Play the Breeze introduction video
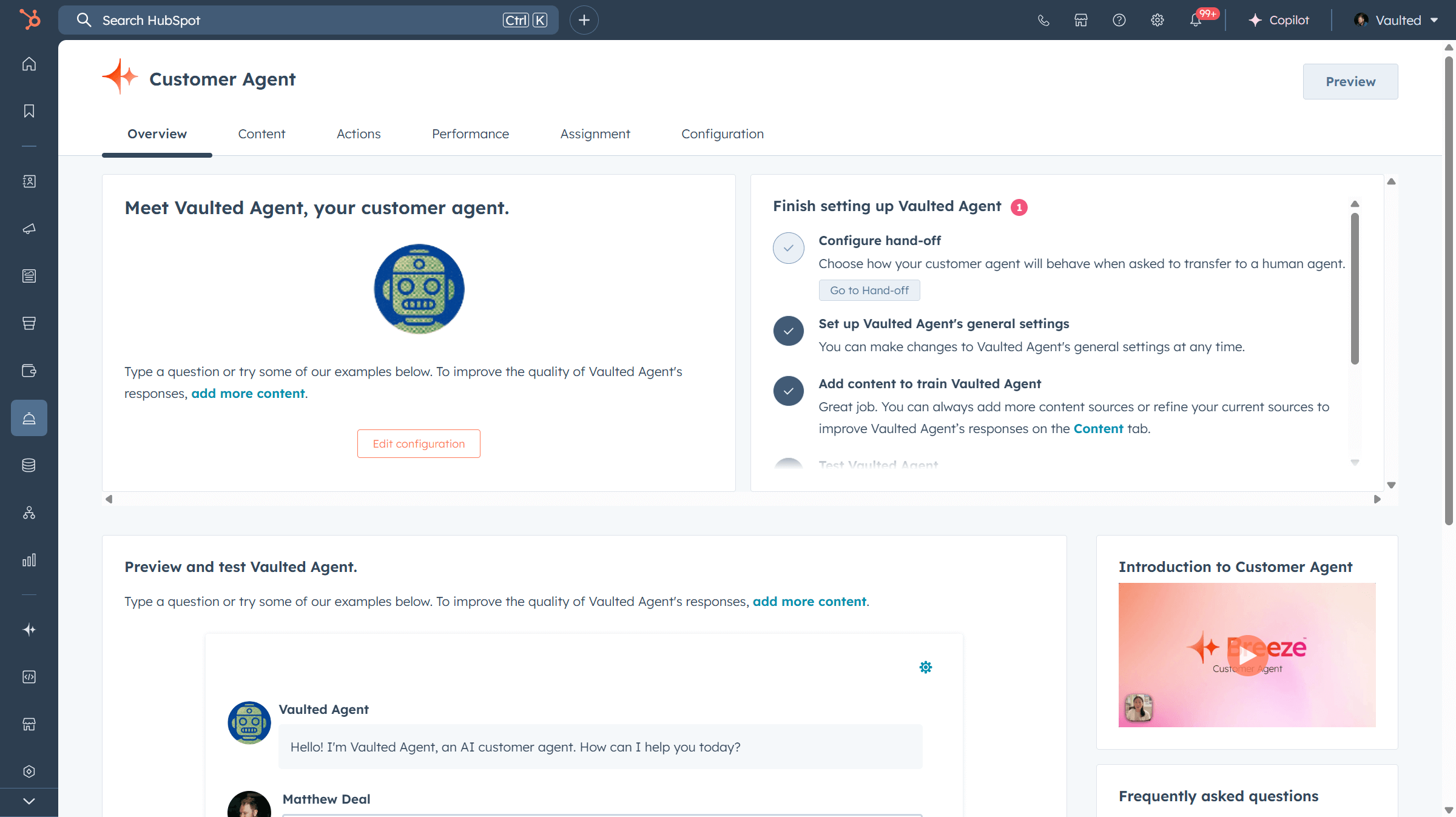This screenshot has width=1456, height=817. click(1247, 655)
